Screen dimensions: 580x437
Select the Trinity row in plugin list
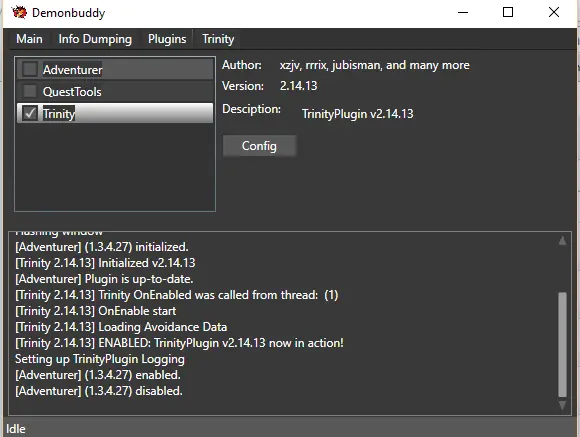(115, 113)
